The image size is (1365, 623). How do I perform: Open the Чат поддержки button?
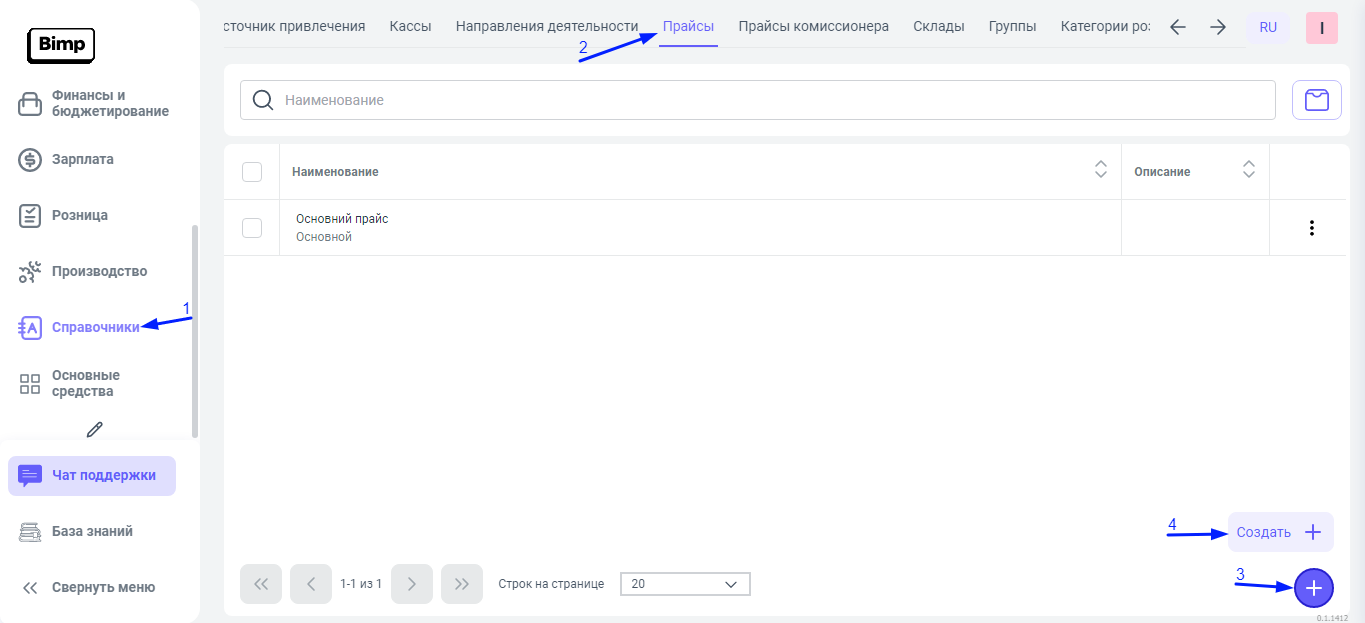[92, 476]
